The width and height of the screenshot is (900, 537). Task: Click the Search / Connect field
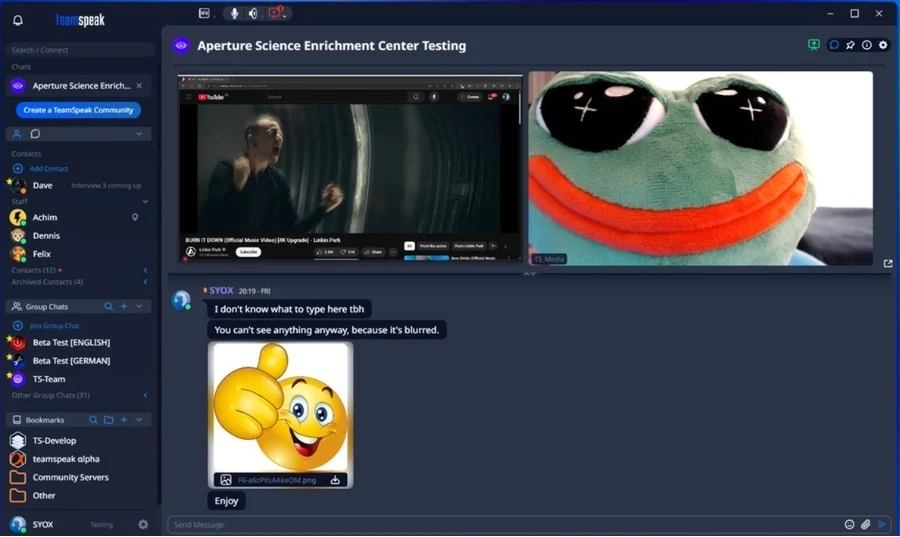[80, 50]
